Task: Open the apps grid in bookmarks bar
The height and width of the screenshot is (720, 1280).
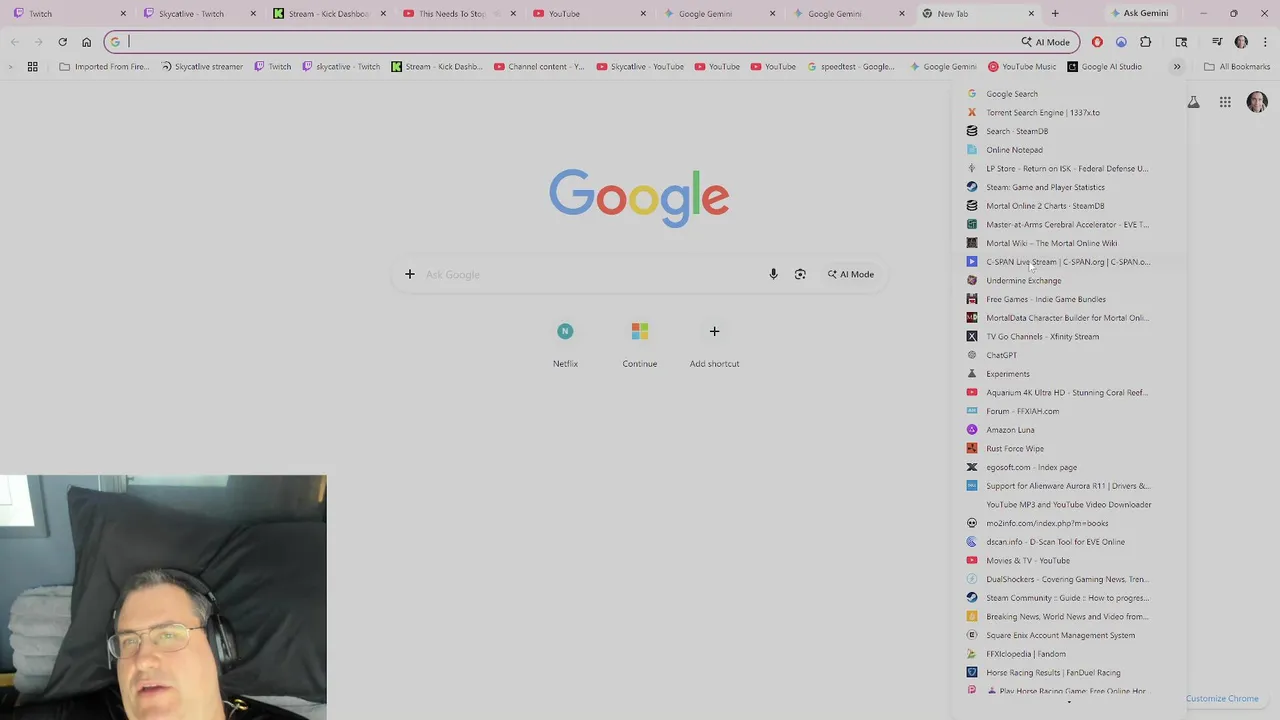Action: 32,67
